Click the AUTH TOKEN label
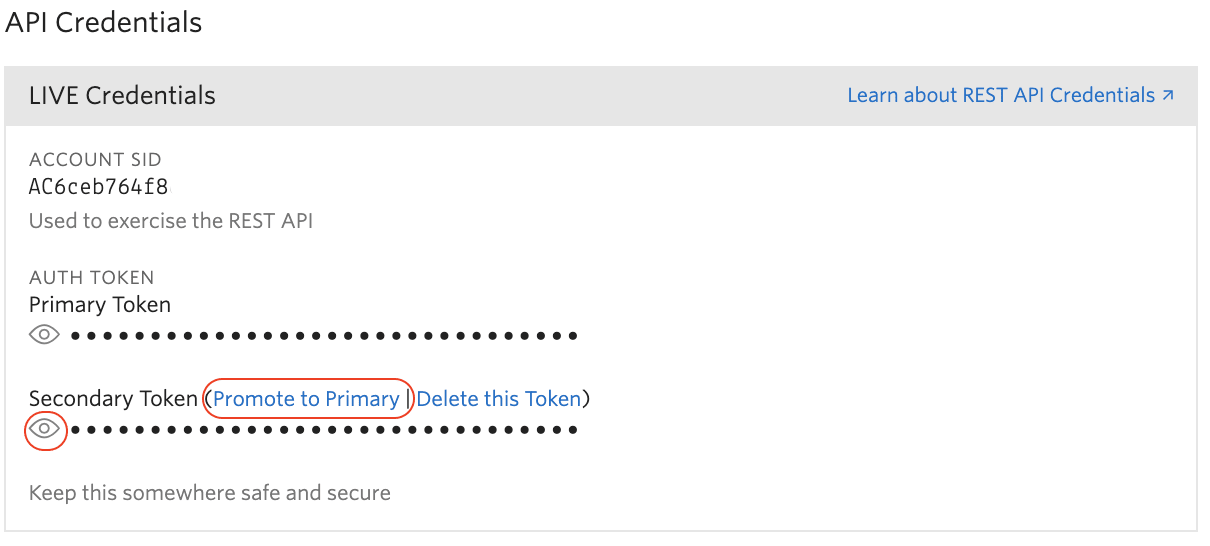1210x546 pixels. click(92, 278)
